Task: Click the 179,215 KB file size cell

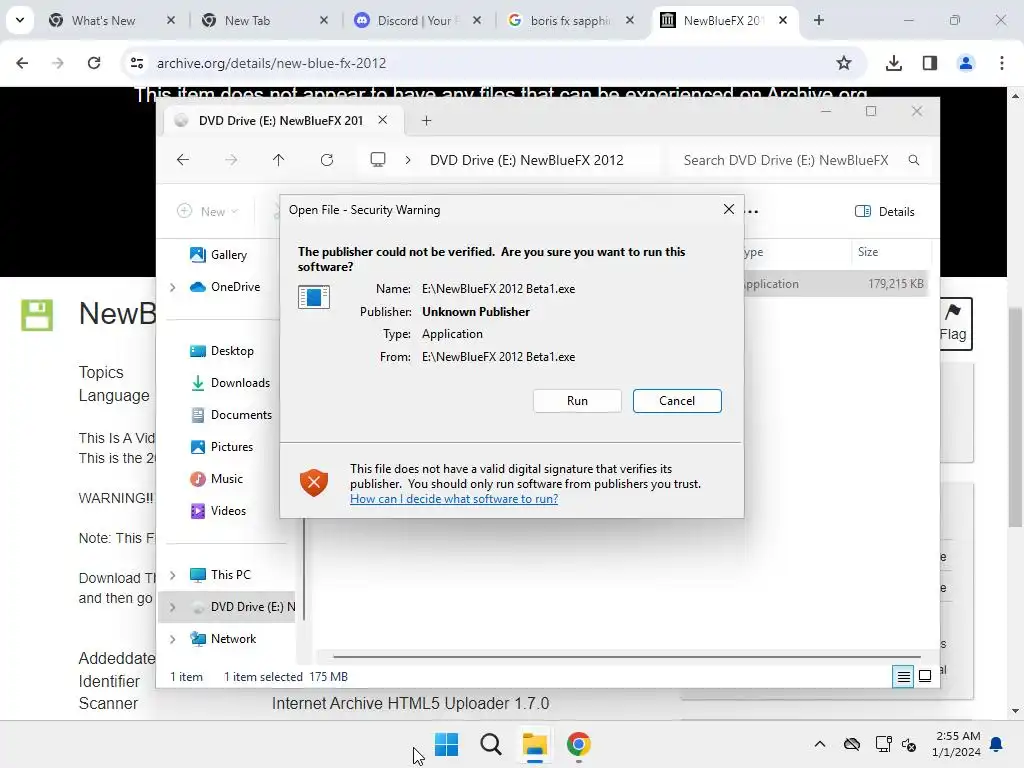Action: [x=895, y=284]
